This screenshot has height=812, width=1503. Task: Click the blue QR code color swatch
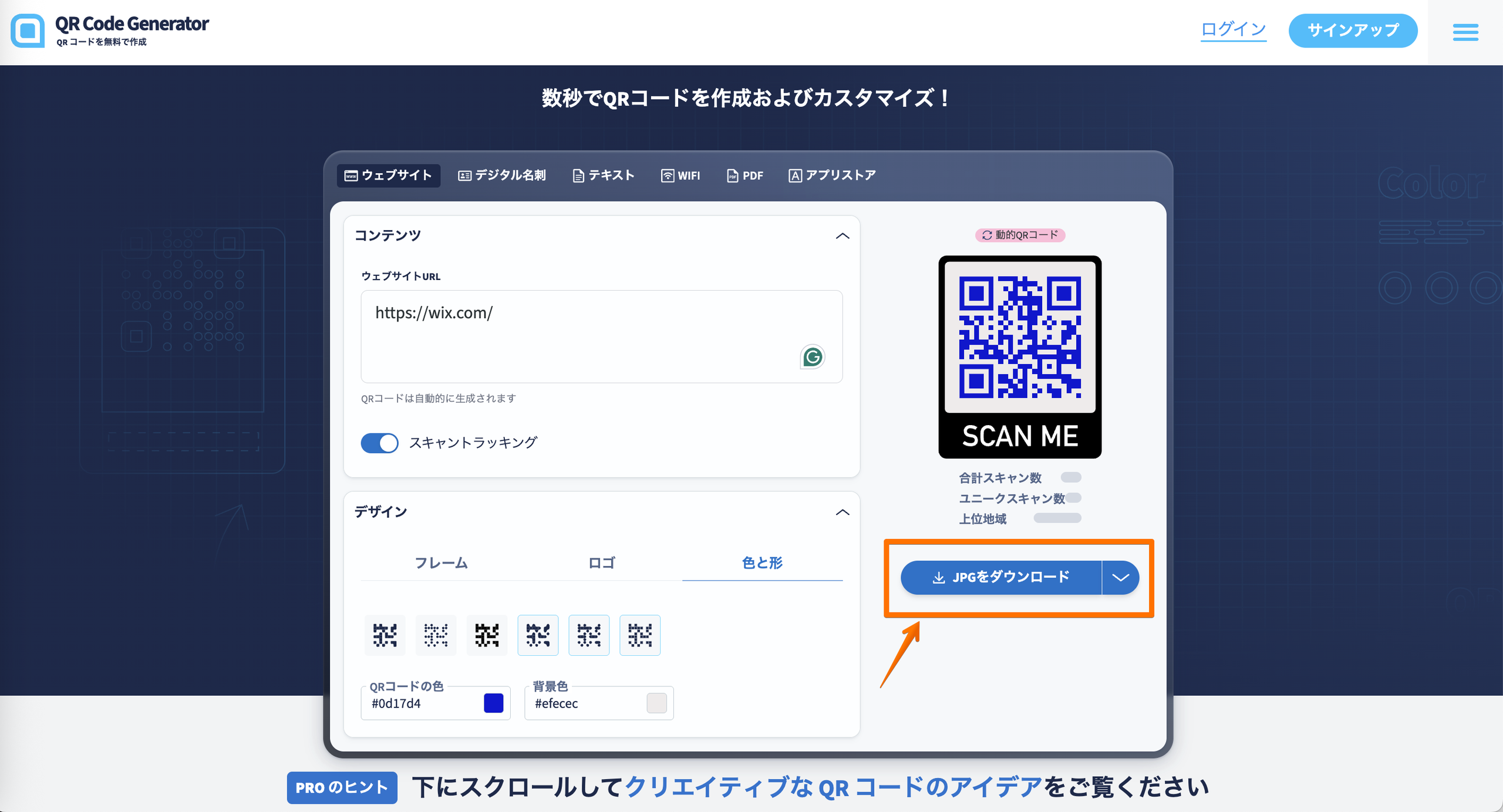[494, 703]
